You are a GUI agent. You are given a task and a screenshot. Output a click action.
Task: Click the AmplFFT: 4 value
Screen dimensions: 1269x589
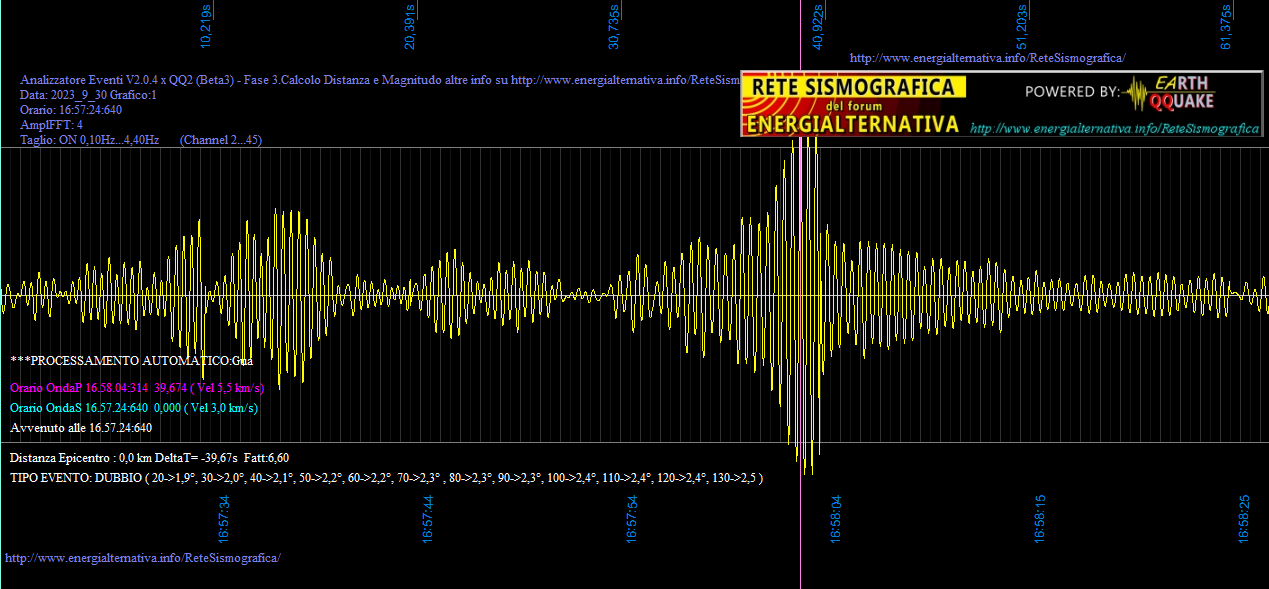click(x=51, y=125)
